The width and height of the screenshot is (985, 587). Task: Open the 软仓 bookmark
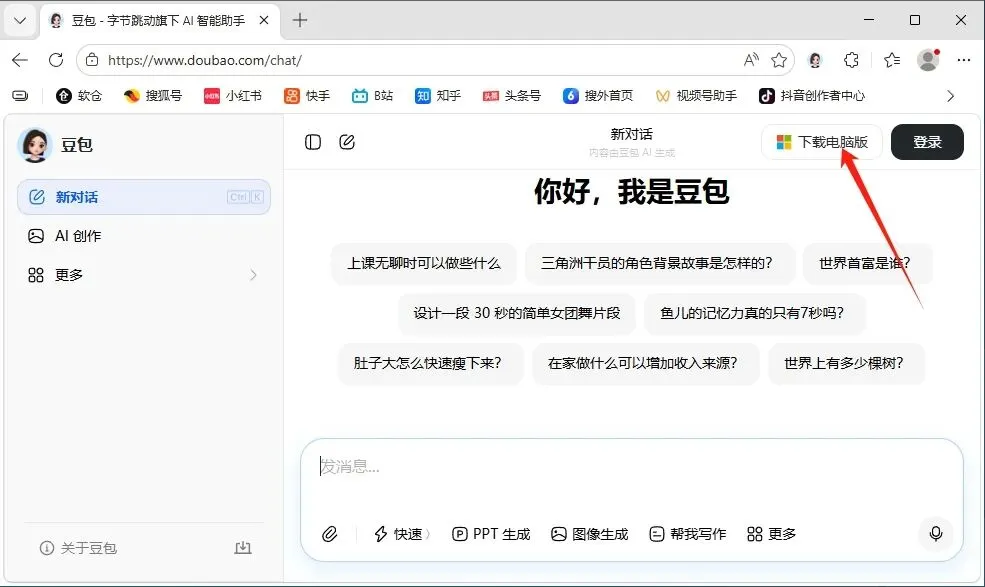coord(79,96)
